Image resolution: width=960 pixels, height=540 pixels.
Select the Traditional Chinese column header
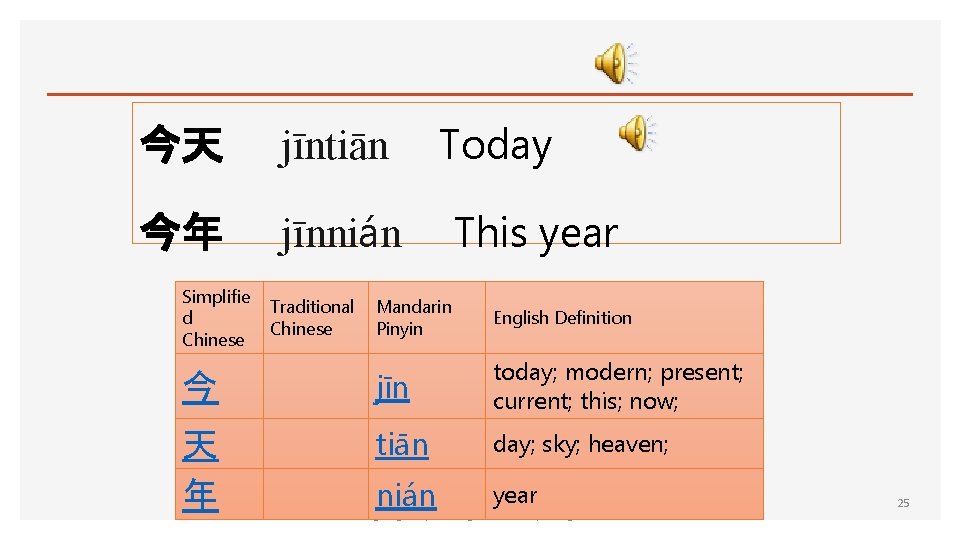coord(312,318)
